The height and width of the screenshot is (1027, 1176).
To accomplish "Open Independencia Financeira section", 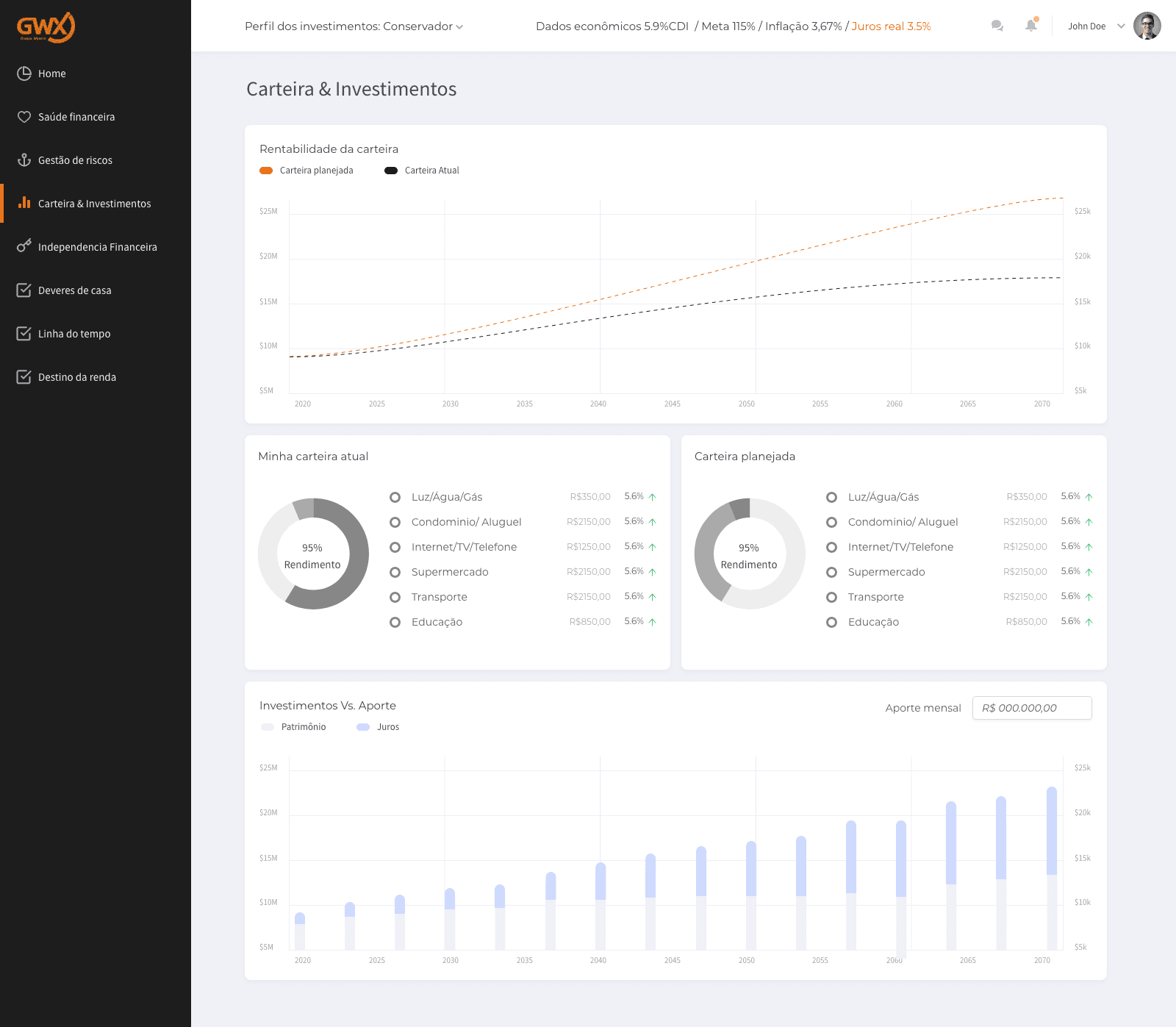I will pos(98,247).
